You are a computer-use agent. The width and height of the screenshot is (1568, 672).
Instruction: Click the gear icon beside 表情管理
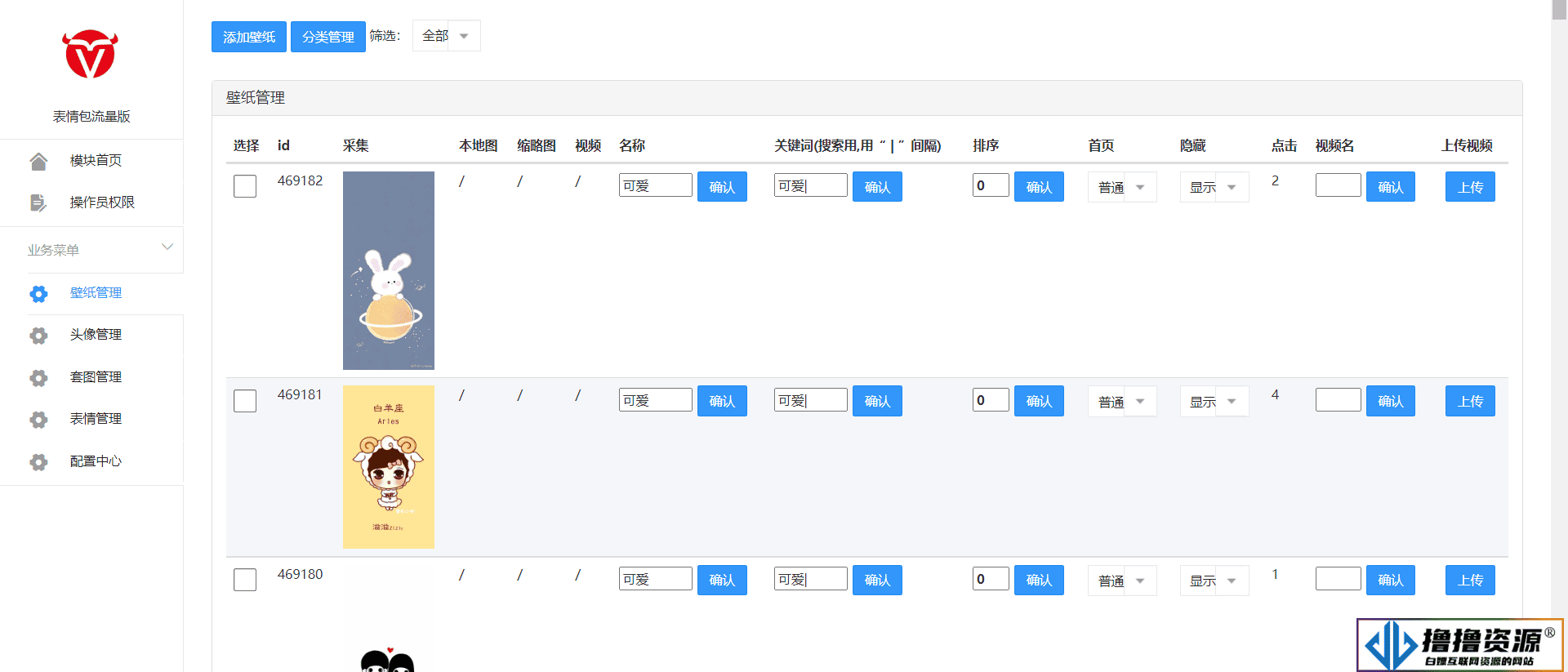point(38,419)
